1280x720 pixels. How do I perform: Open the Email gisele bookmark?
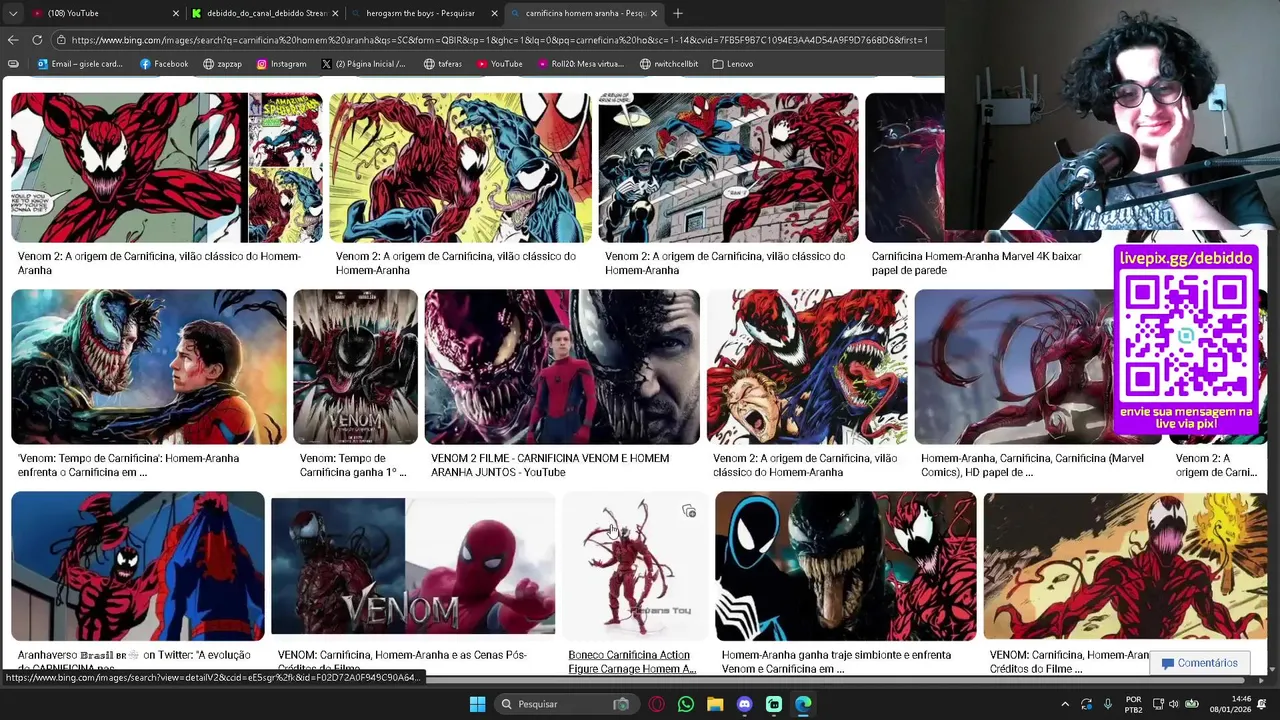point(79,64)
